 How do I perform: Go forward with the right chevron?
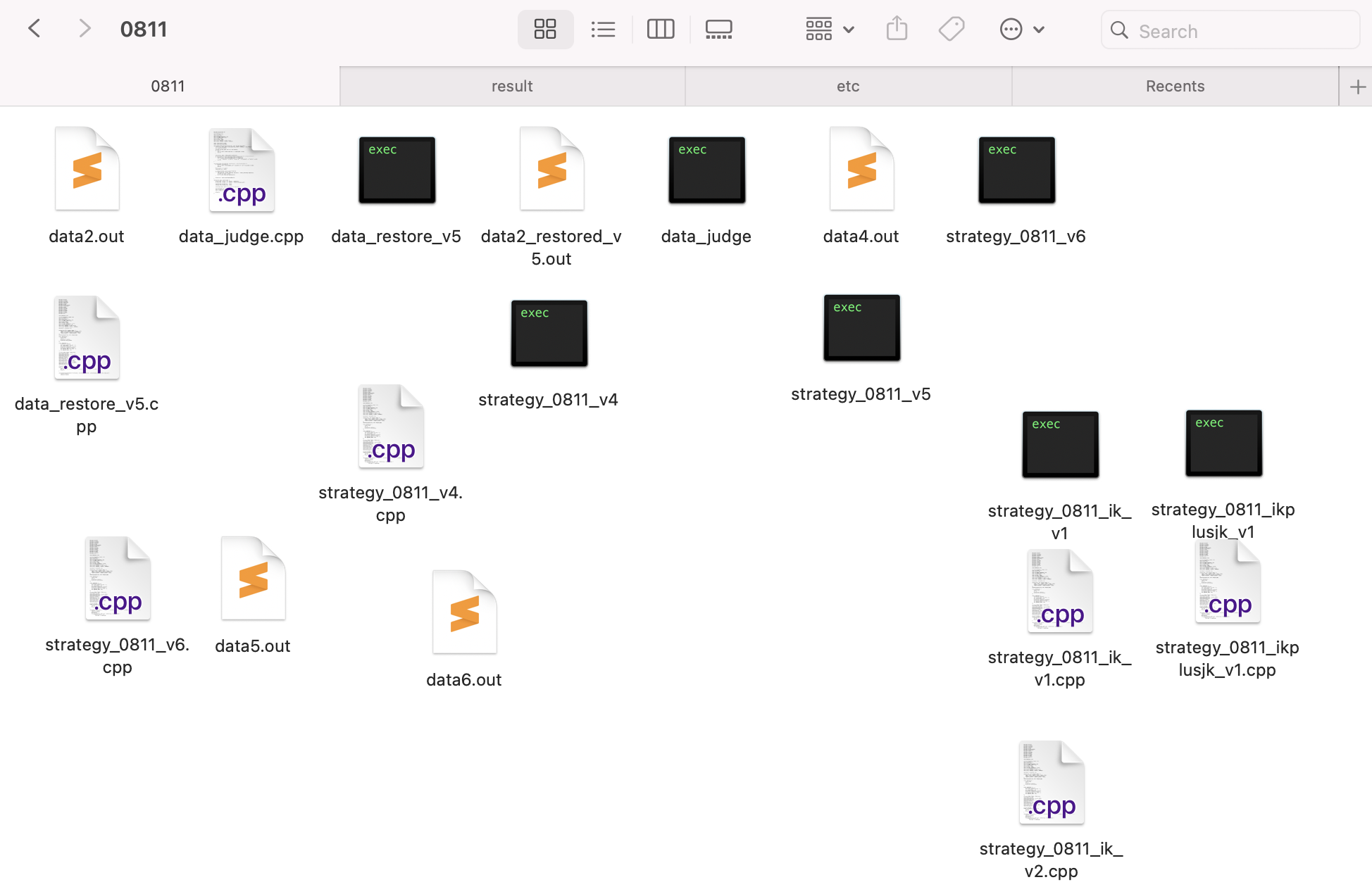coord(85,29)
